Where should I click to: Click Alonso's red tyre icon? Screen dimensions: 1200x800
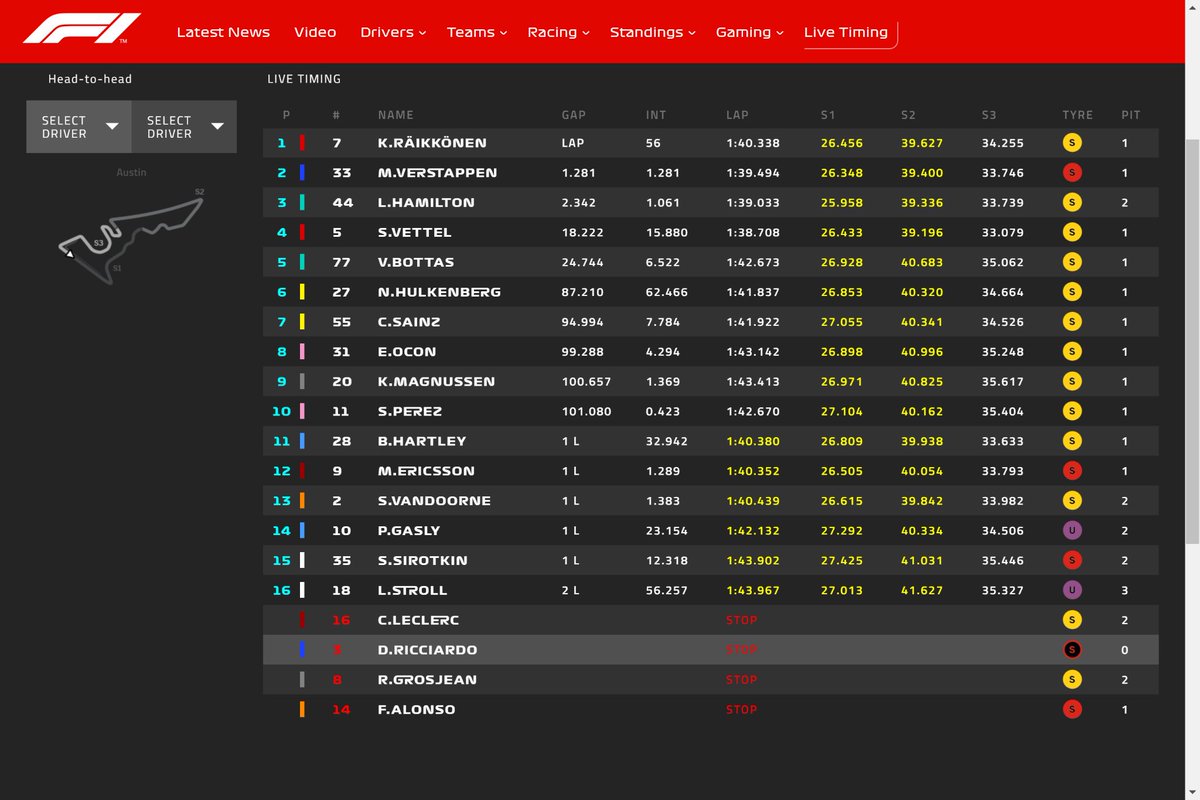pyautogui.click(x=1072, y=710)
